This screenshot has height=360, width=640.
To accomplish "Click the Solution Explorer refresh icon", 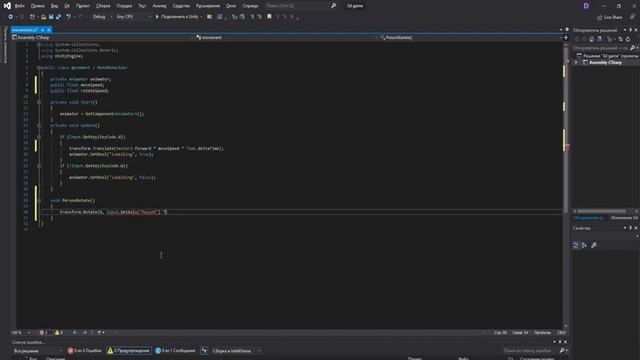I will [x=628, y=39].
